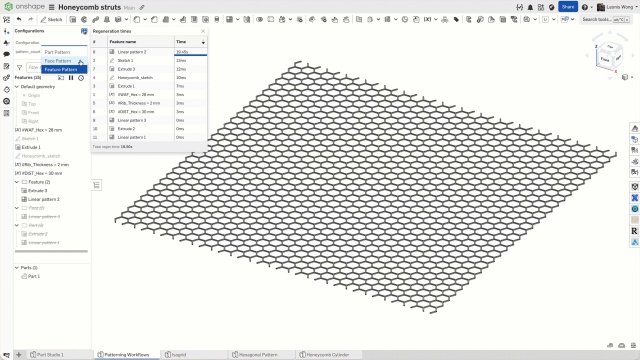Viewport: 640px width, 360px height.
Task: Open the regeneration times stopwatch icon
Action: click(81, 78)
